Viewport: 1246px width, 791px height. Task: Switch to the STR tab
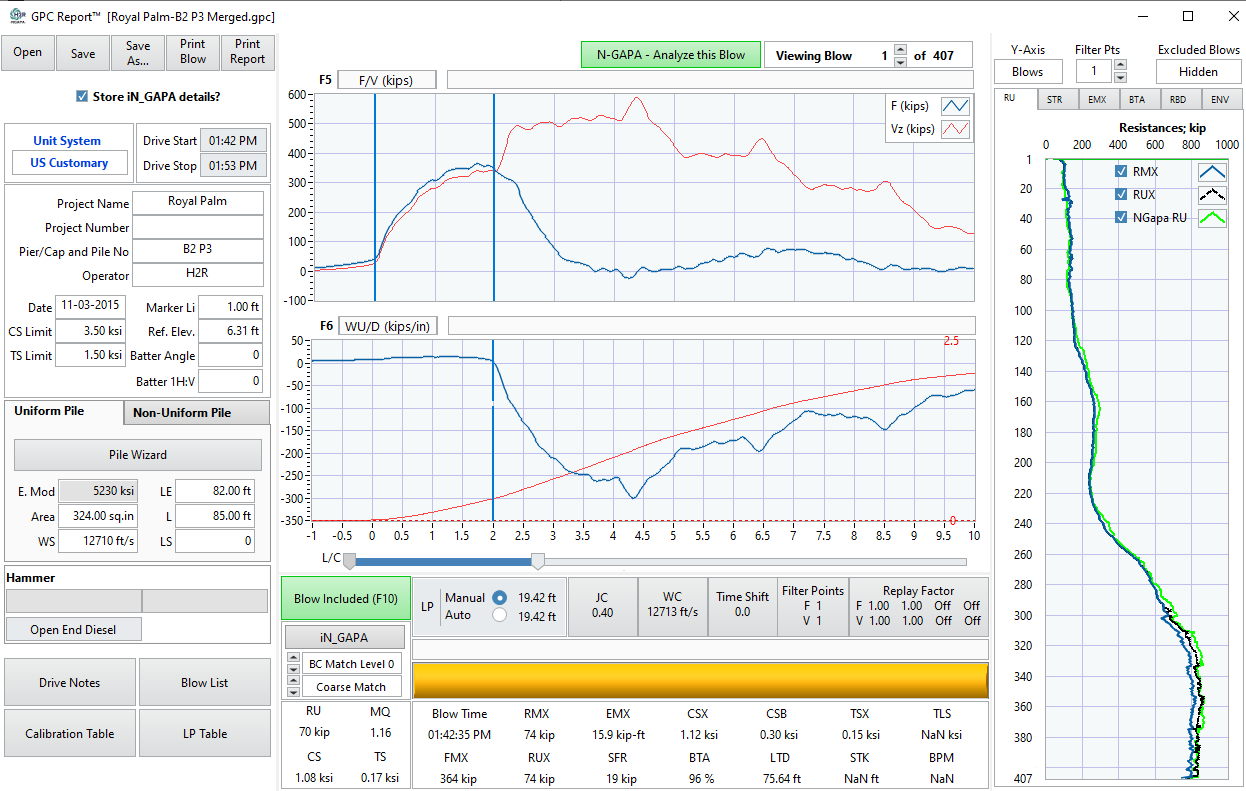(x=1055, y=99)
